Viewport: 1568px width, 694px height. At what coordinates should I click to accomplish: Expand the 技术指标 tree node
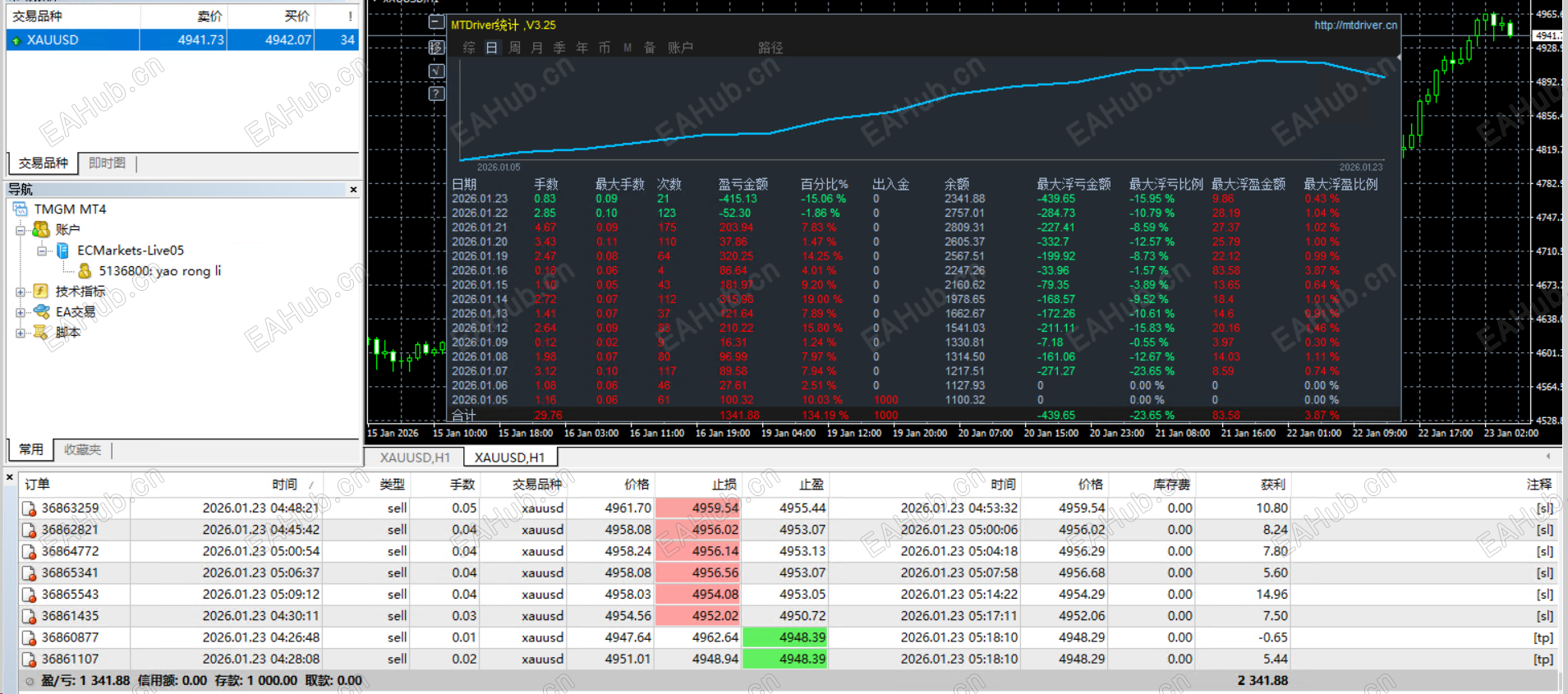20,292
